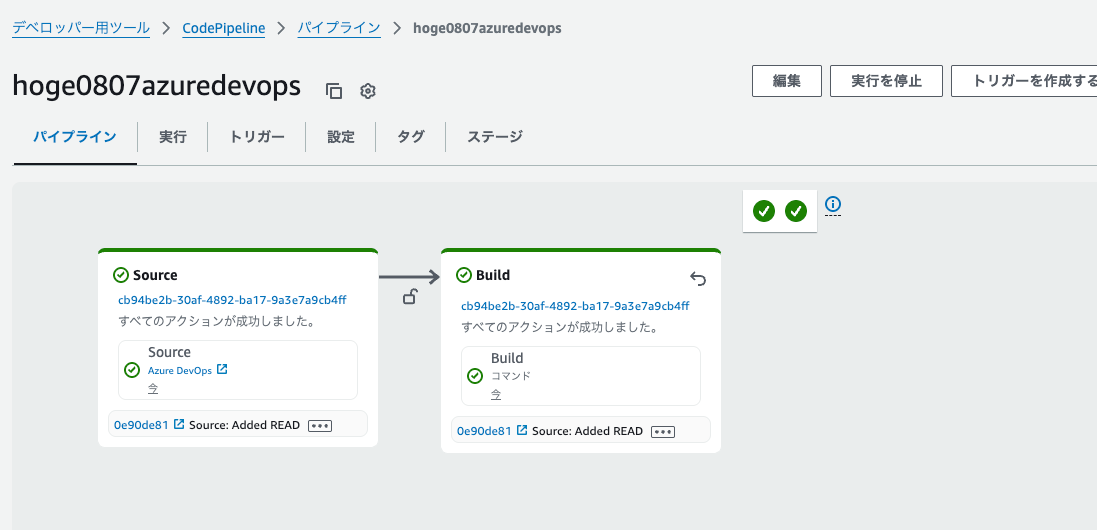Viewport: 1097px width, 530px height.
Task: Open external link icon next to Source commit 0e90de81
Action: point(179,424)
